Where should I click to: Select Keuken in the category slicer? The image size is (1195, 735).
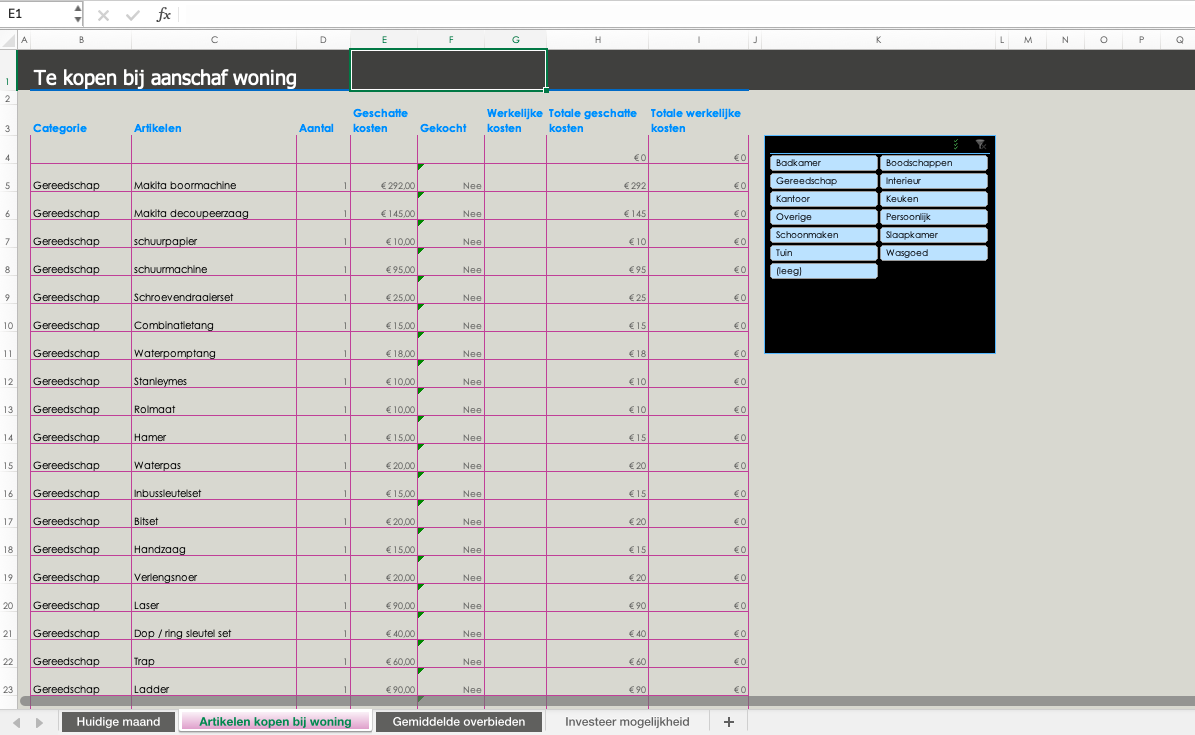click(934, 198)
